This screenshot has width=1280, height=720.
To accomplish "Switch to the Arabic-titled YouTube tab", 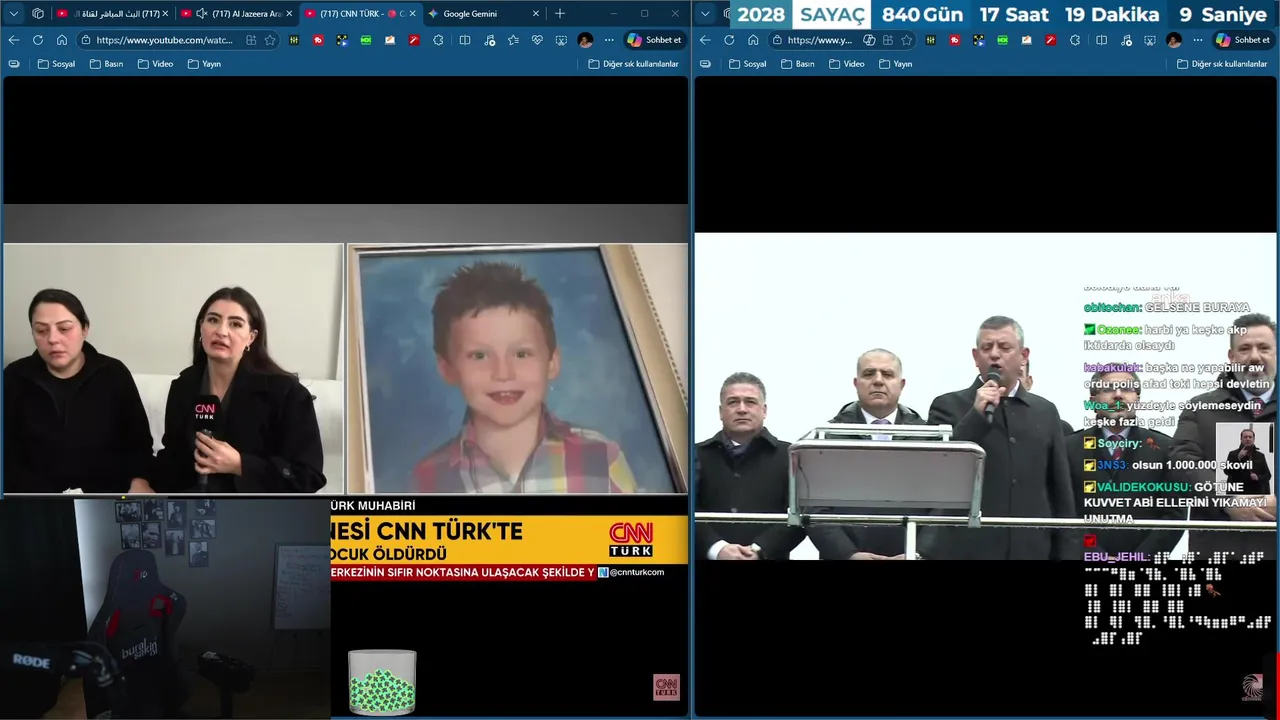I will pyautogui.click(x=110, y=13).
